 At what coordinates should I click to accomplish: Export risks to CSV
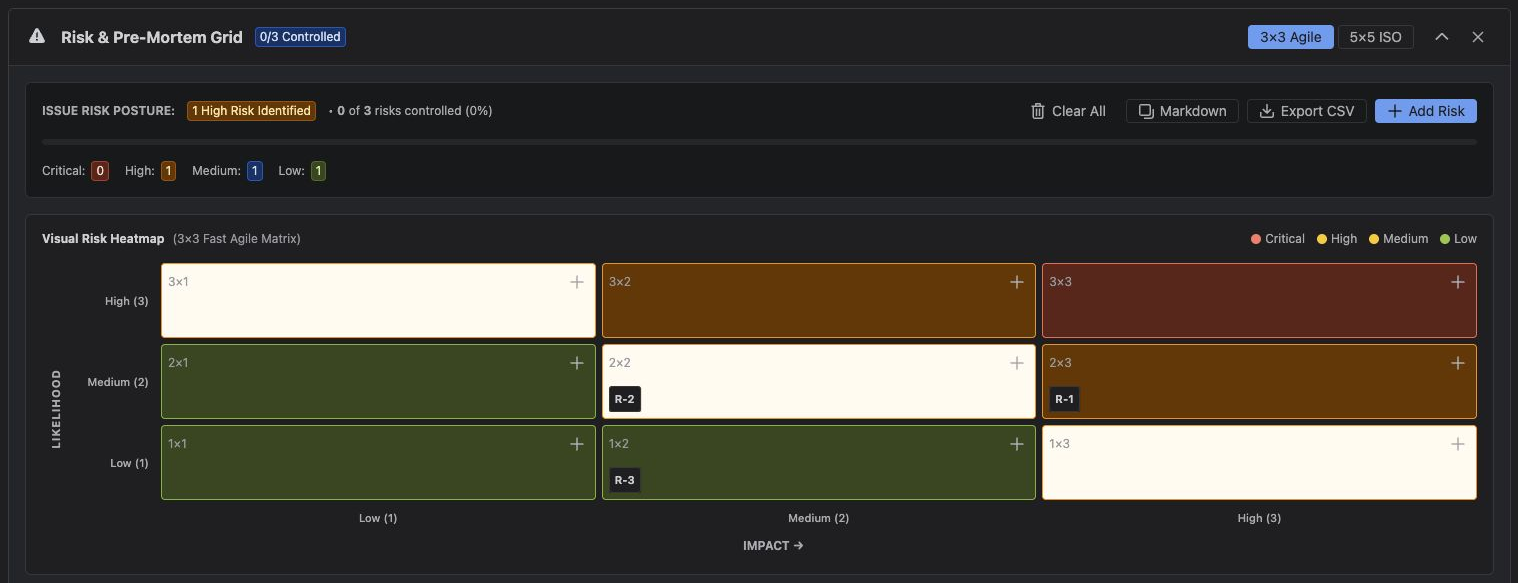pos(1307,111)
